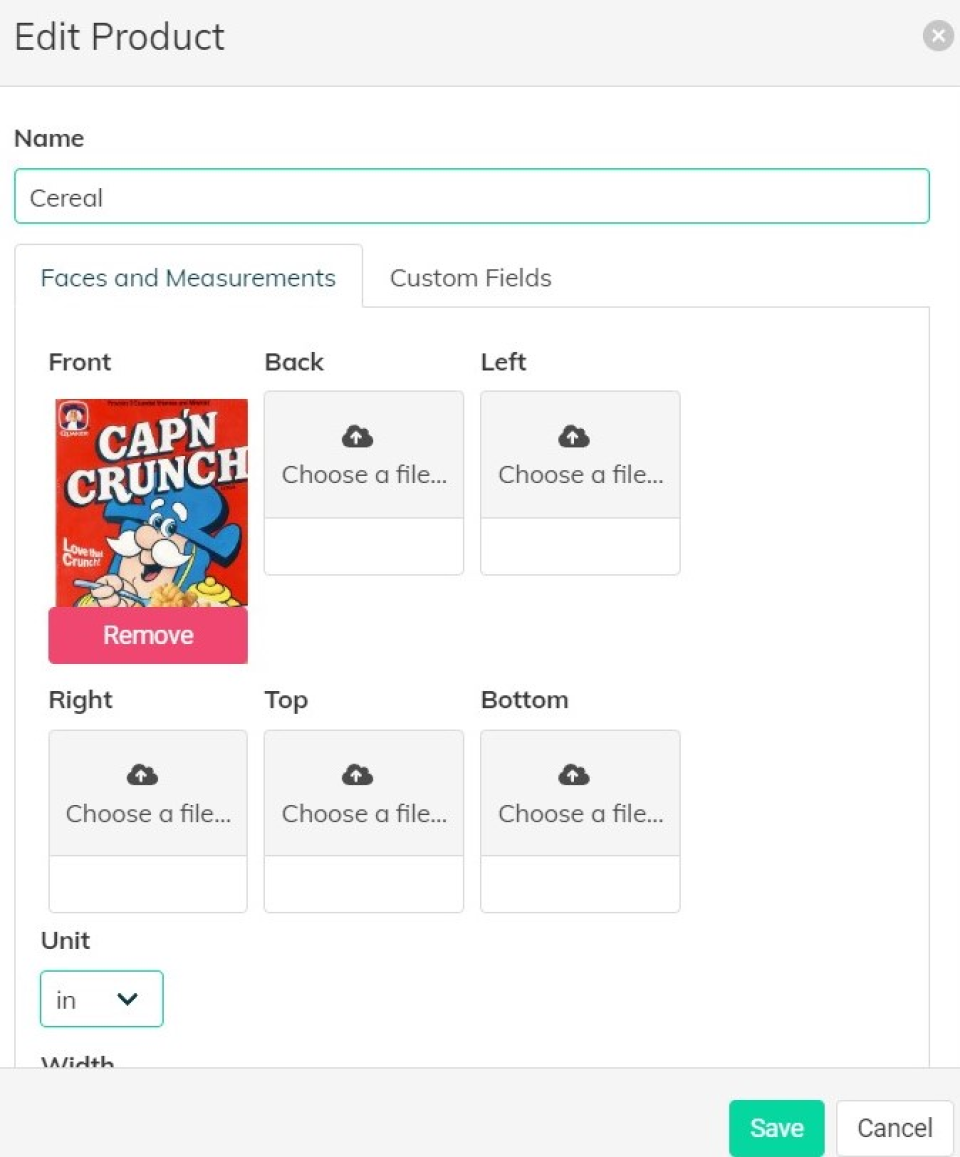Click the Bottom face upload cloud icon

573,775
